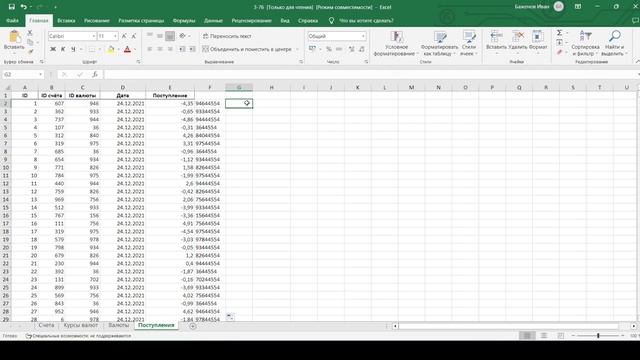Screen dimensions: 640x360
Task: Click the Paste (Вставить) clipboard icon
Action: click(14, 37)
